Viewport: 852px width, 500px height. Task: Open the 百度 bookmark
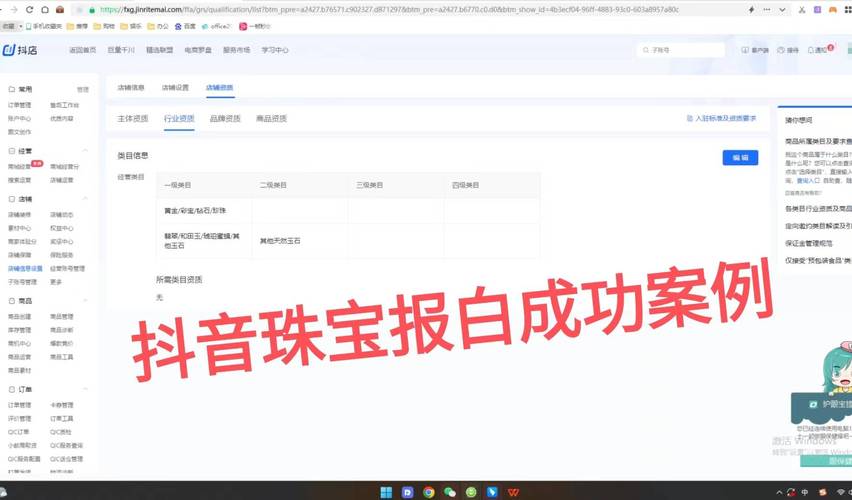coord(185,26)
